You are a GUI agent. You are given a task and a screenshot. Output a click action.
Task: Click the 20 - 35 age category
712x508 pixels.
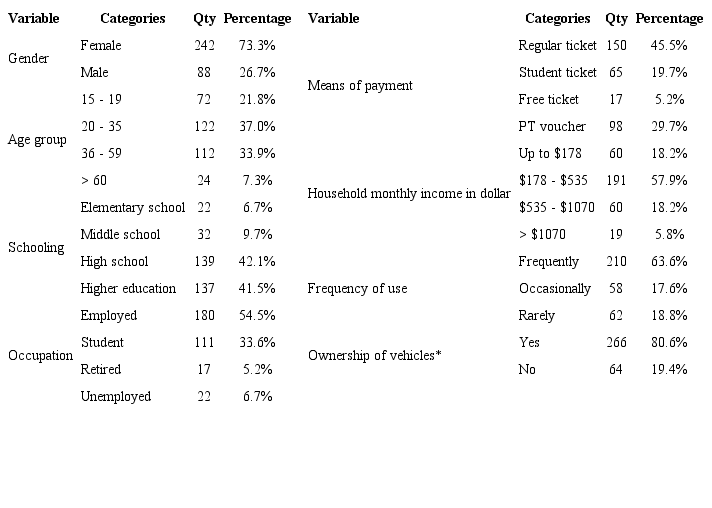(x=102, y=127)
